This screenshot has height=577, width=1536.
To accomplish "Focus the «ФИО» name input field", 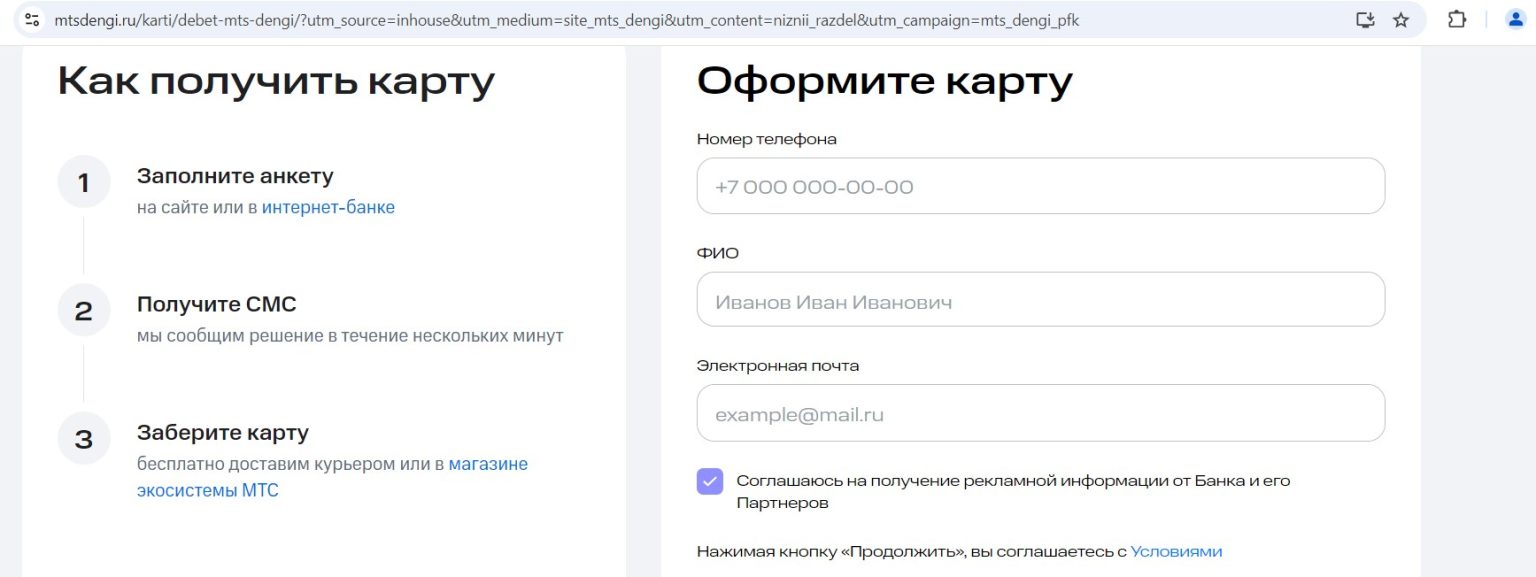I will [x=1040, y=301].
